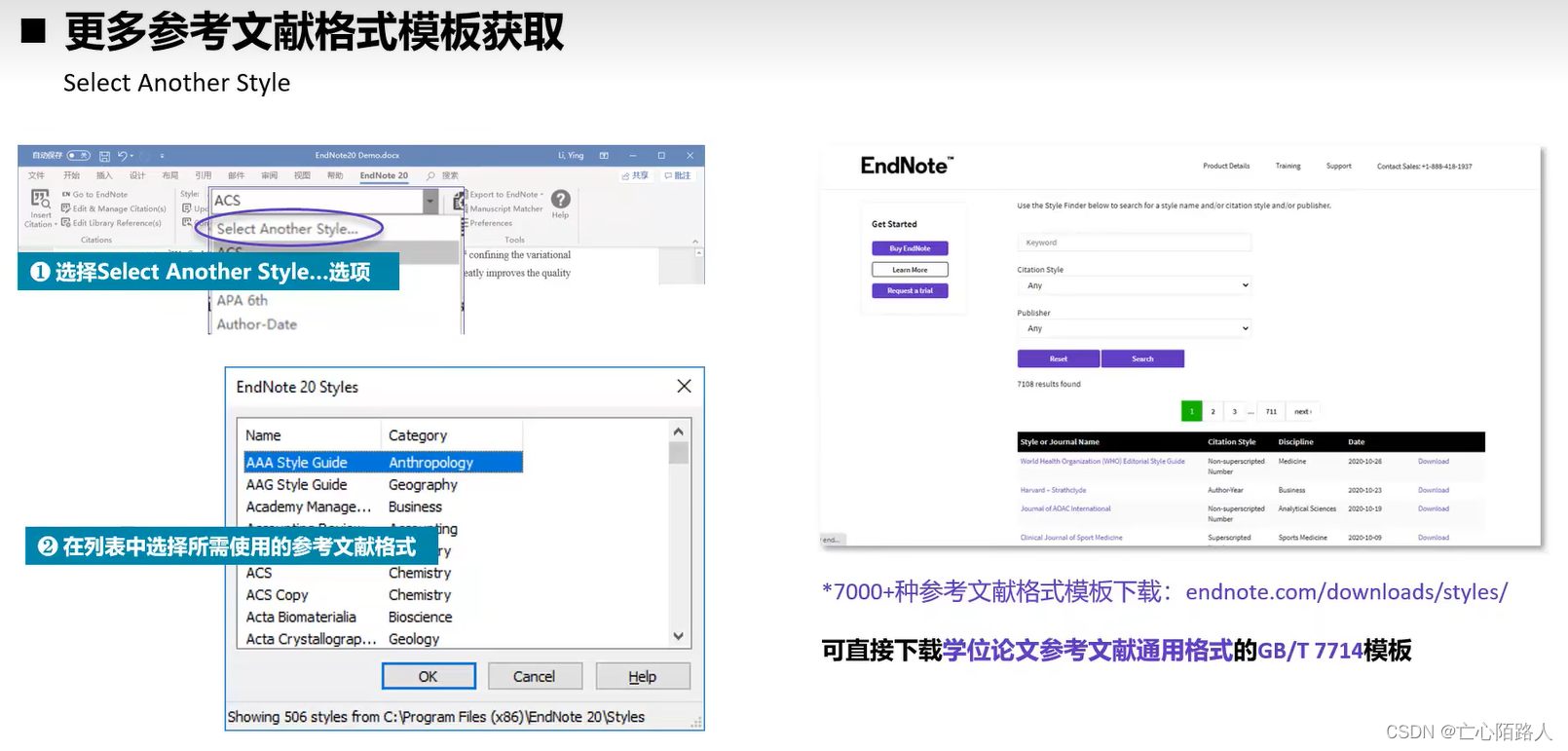Click Request a trial button
The width and height of the screenshot is (1568, 751).
tap(910, 290)
